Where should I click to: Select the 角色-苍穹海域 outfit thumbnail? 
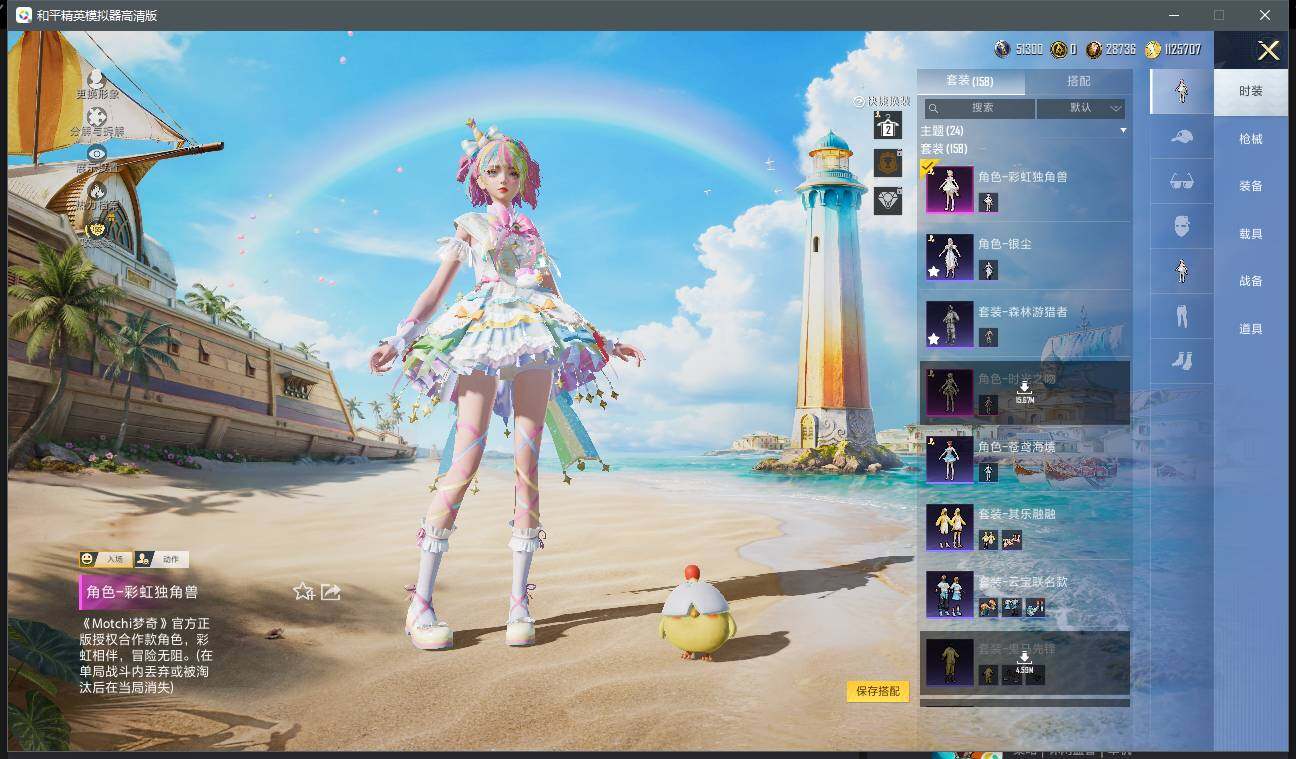tap(949, 459)
